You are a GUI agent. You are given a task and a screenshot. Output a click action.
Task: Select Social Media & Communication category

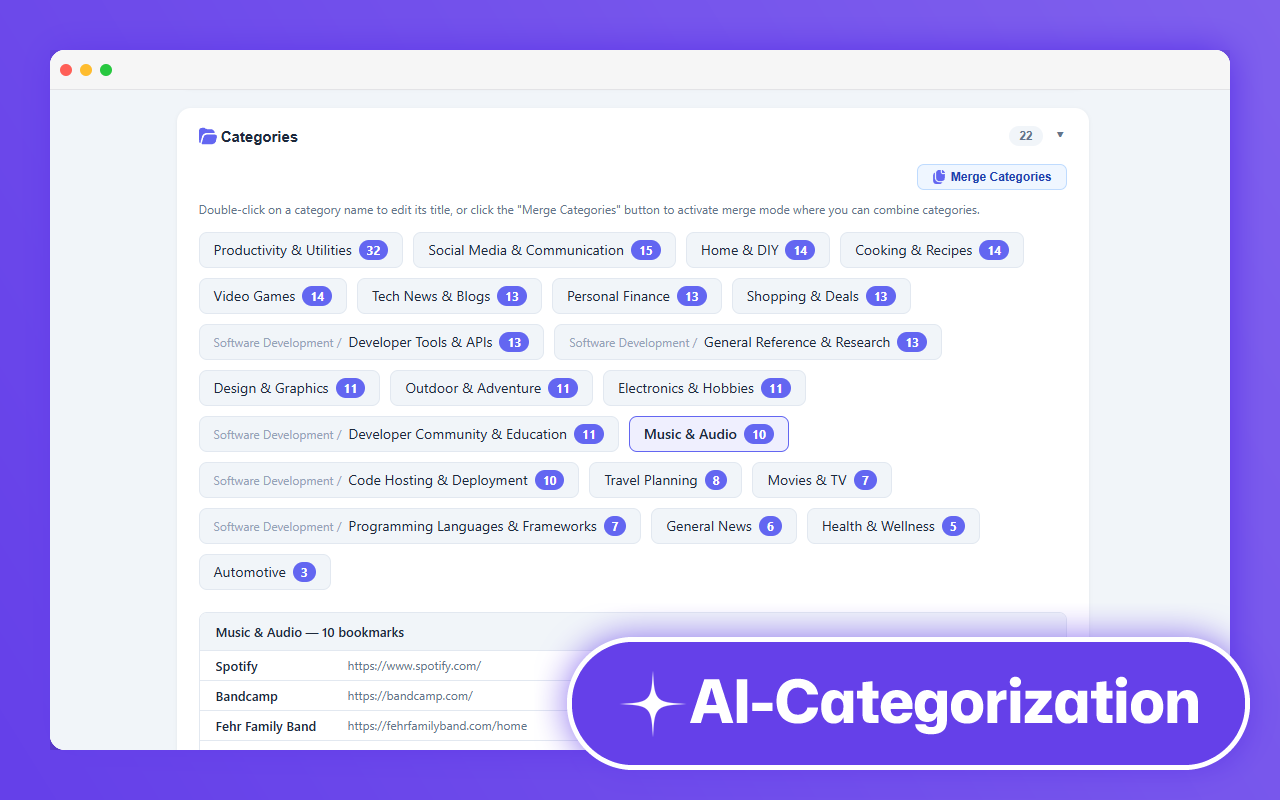click(543, 250)
